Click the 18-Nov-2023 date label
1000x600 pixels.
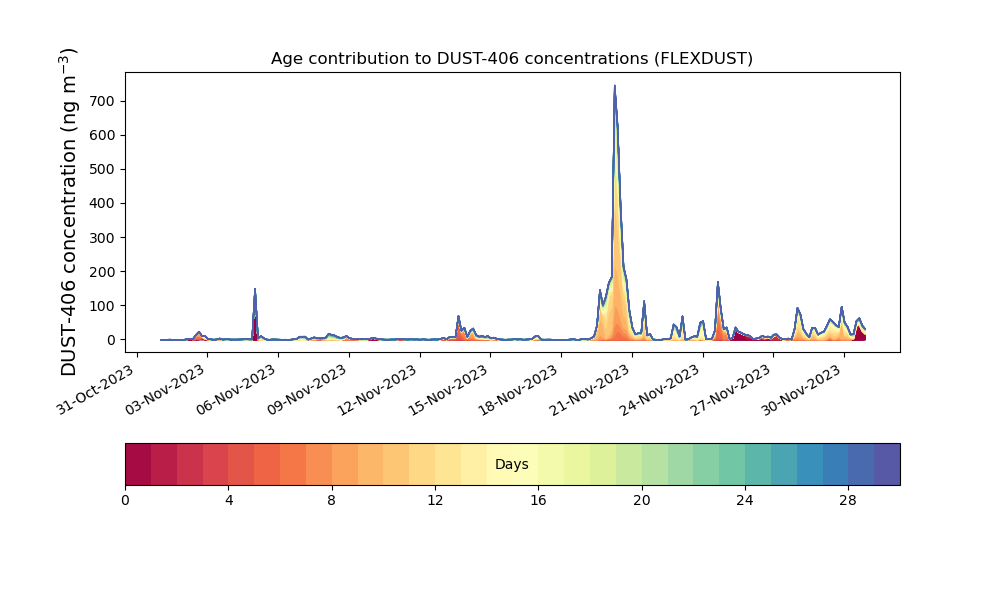click(x=520, y=390)
